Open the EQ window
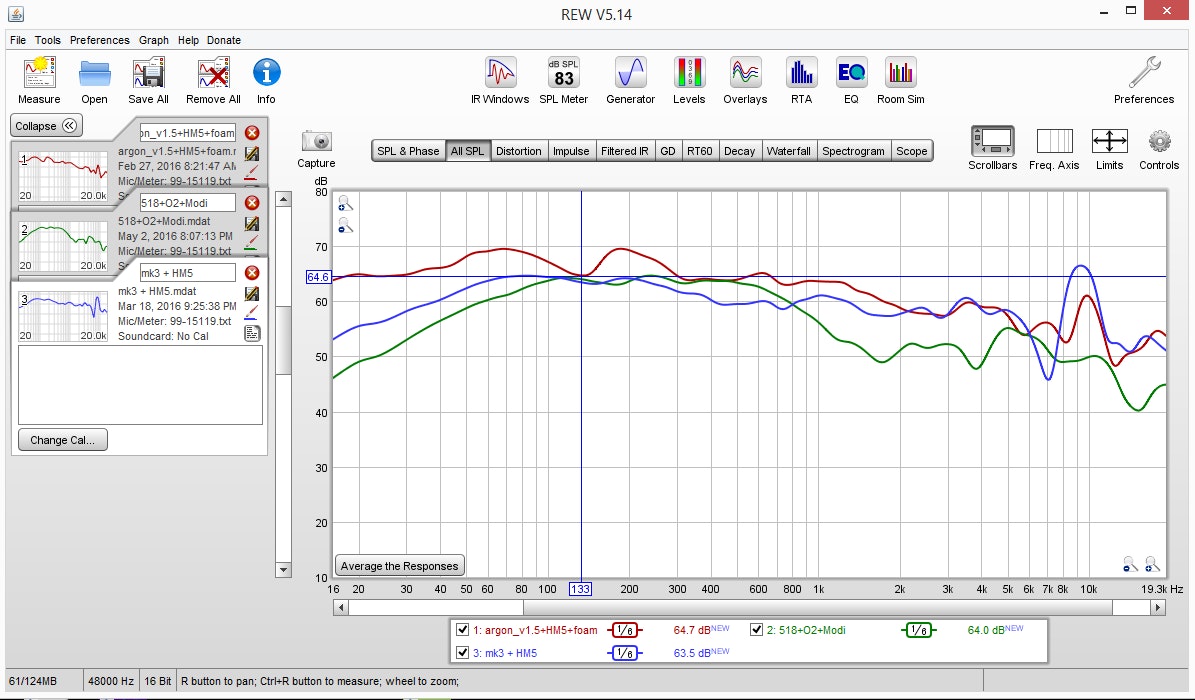Viewport: 1195px width, 700px height. tap(850, 75)
